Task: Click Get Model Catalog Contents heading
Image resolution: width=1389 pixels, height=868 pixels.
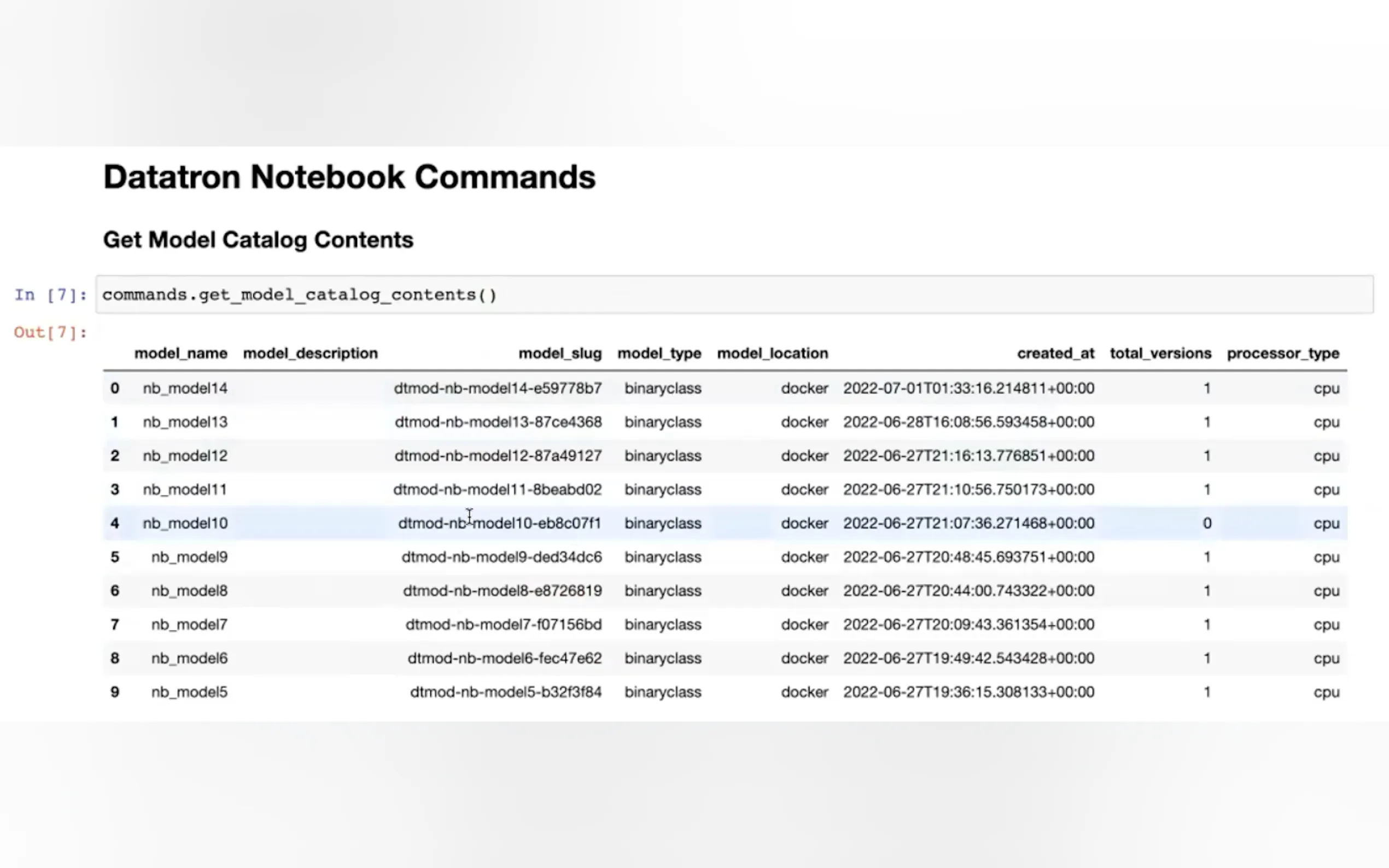Action: (258, 239)
